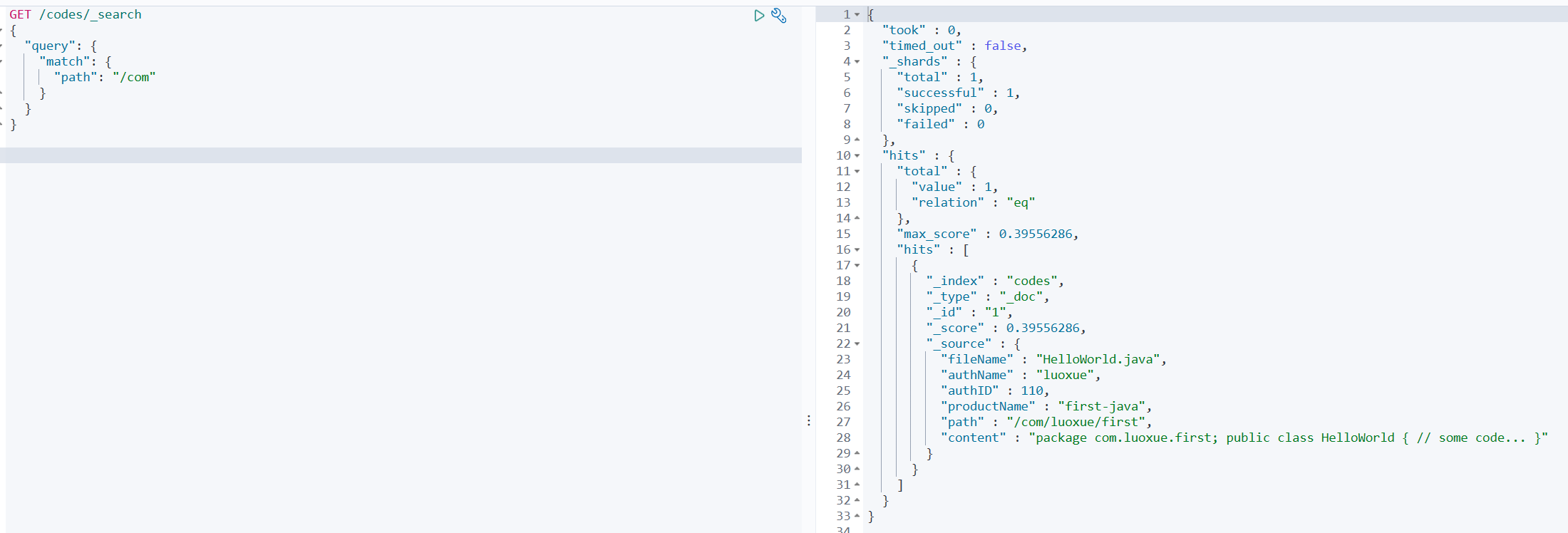Click the fold-end arrow on line 14
The width and height of the screenshot is (1568, 533).
pyautogui.click(x=857, y=218)
